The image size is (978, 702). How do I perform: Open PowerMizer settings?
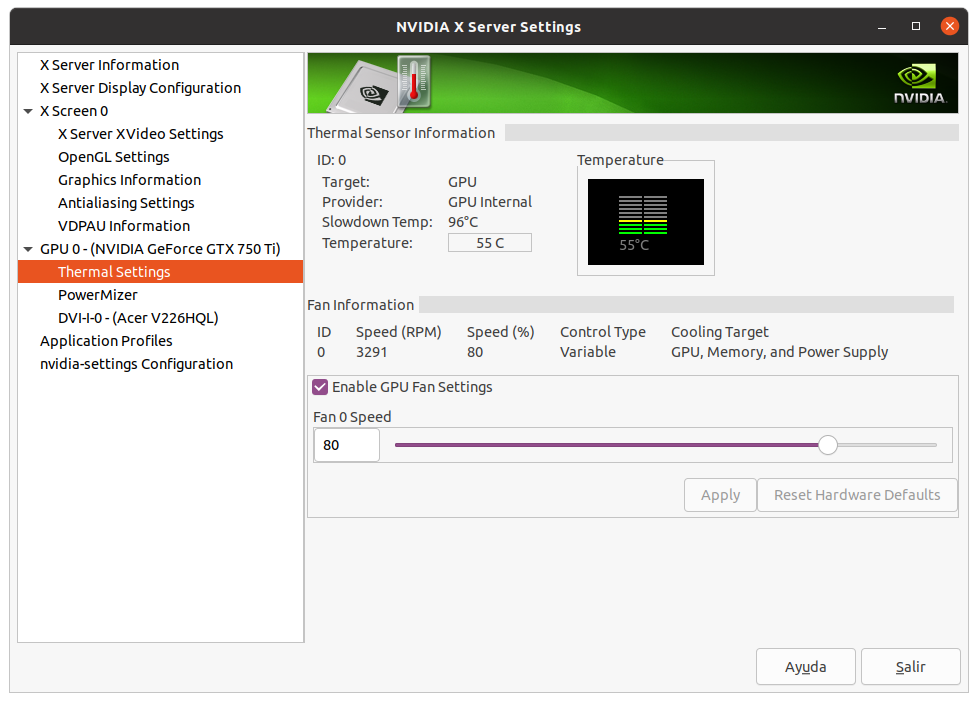click(x=97, y=295)
